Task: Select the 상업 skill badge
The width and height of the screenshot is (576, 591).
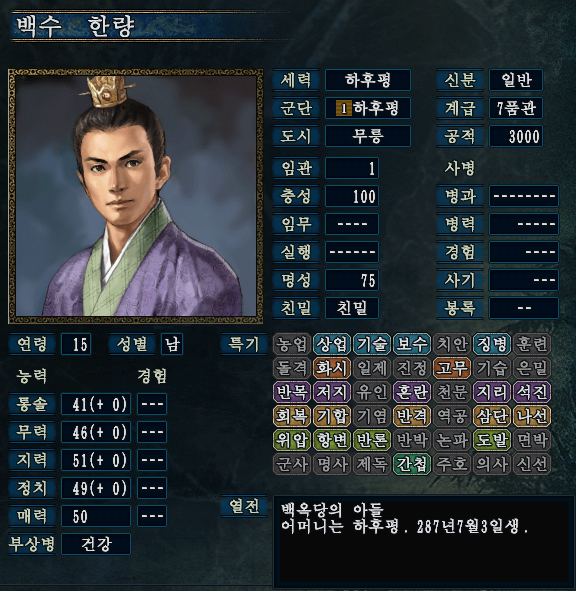Action: click(x=332, y=344)
